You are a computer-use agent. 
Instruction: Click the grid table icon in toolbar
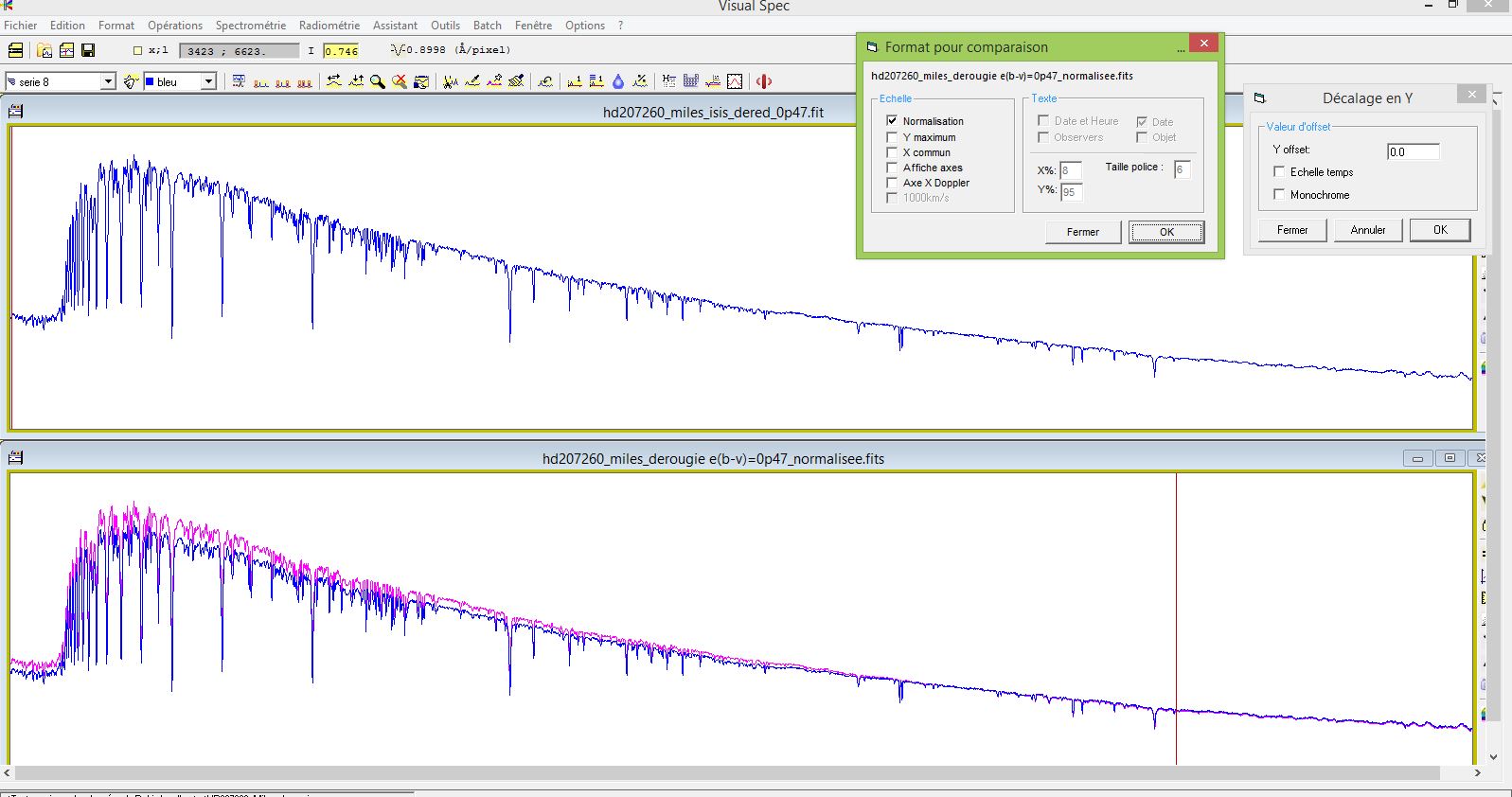point(690,81)
